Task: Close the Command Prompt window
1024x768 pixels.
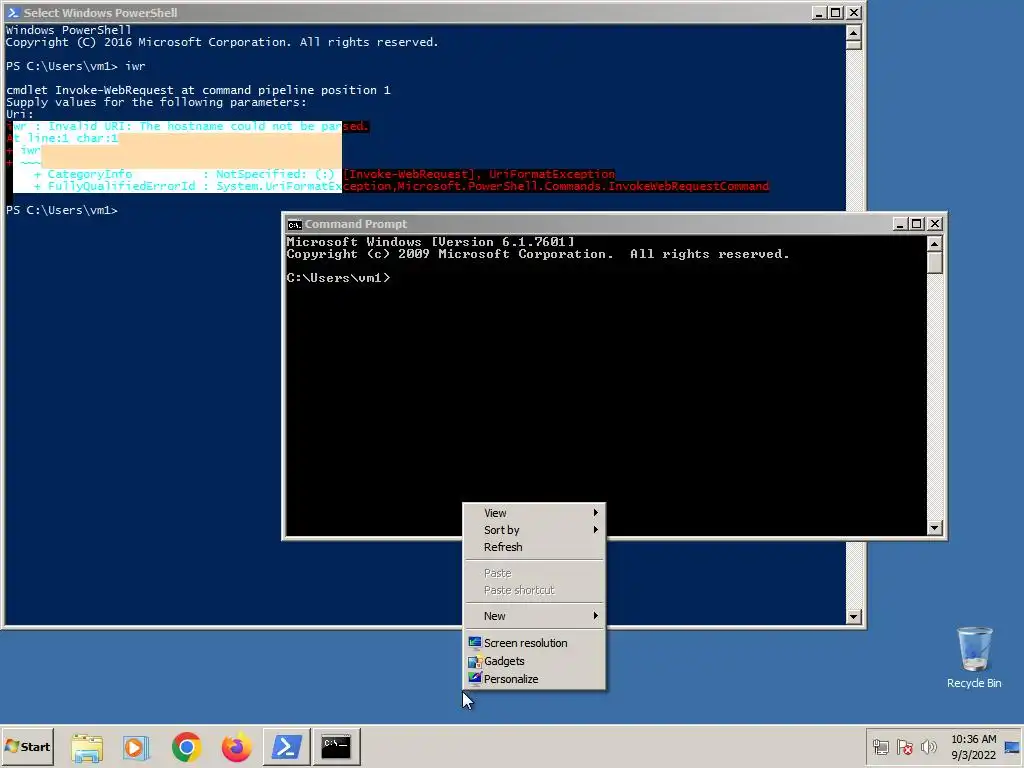Action: click(935, 224)
